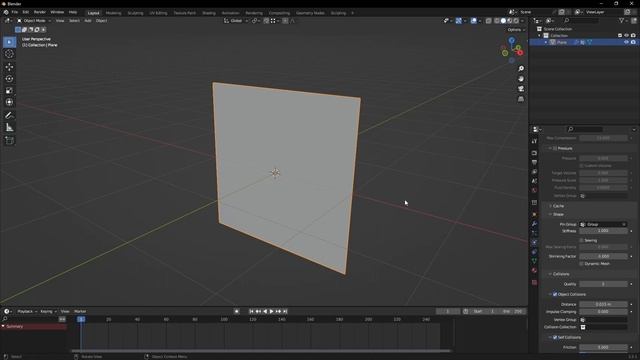Switch to the UV Editing workspace tab
Image resolution: width=640 pixels, height=360 pixels.
158,13
